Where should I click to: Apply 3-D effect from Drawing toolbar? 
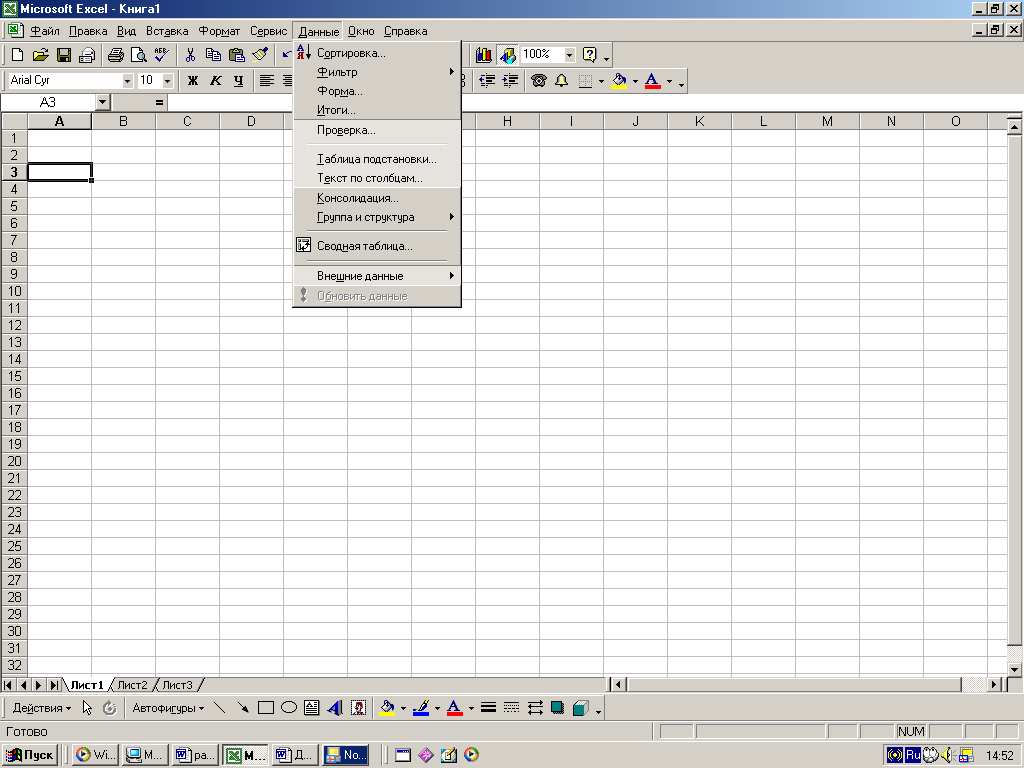click(x=581, y=708)
